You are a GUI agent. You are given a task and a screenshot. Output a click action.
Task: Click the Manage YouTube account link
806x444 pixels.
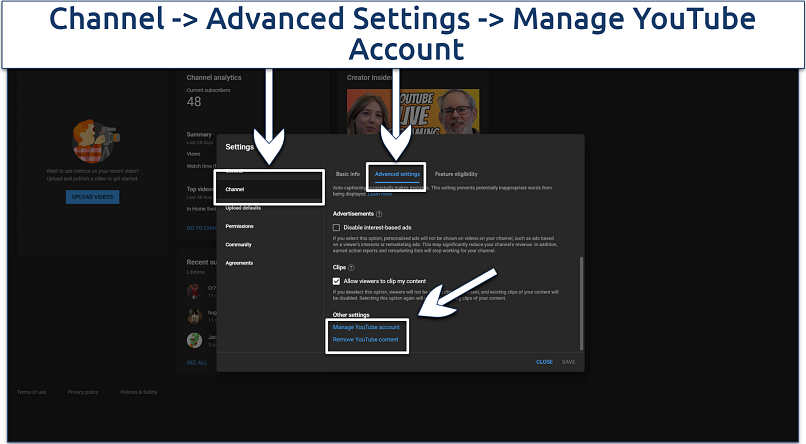366,327
